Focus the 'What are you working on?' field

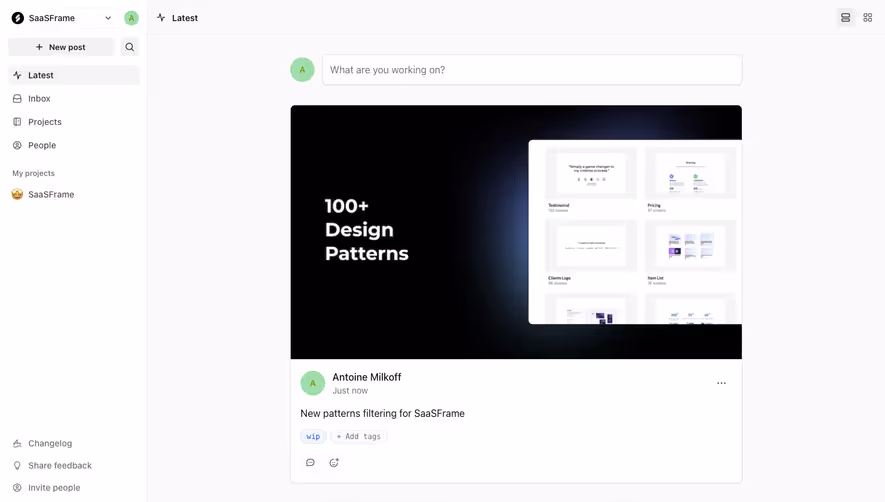tap(532, 70)
